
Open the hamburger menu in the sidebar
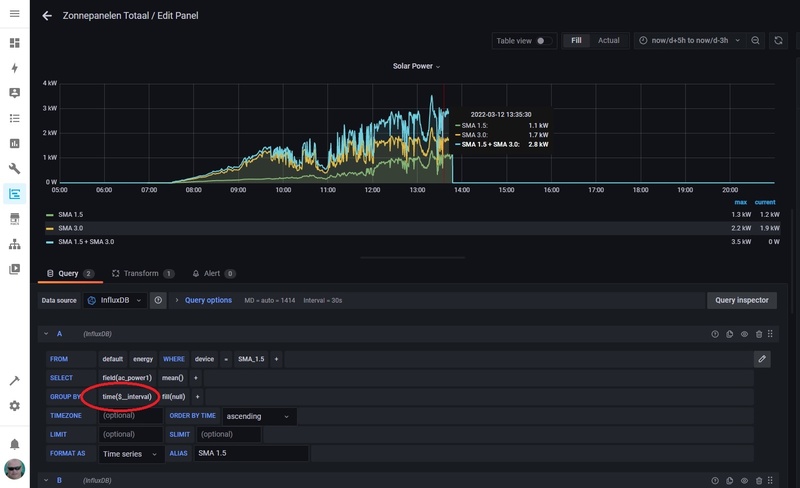[x=14, y=14]
